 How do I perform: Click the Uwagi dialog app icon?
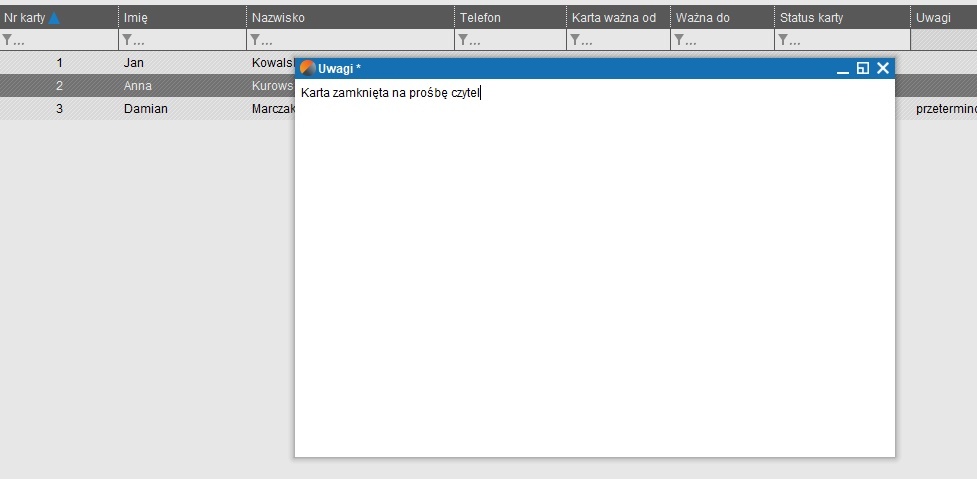pyautogui.click(x=307, y=68)
